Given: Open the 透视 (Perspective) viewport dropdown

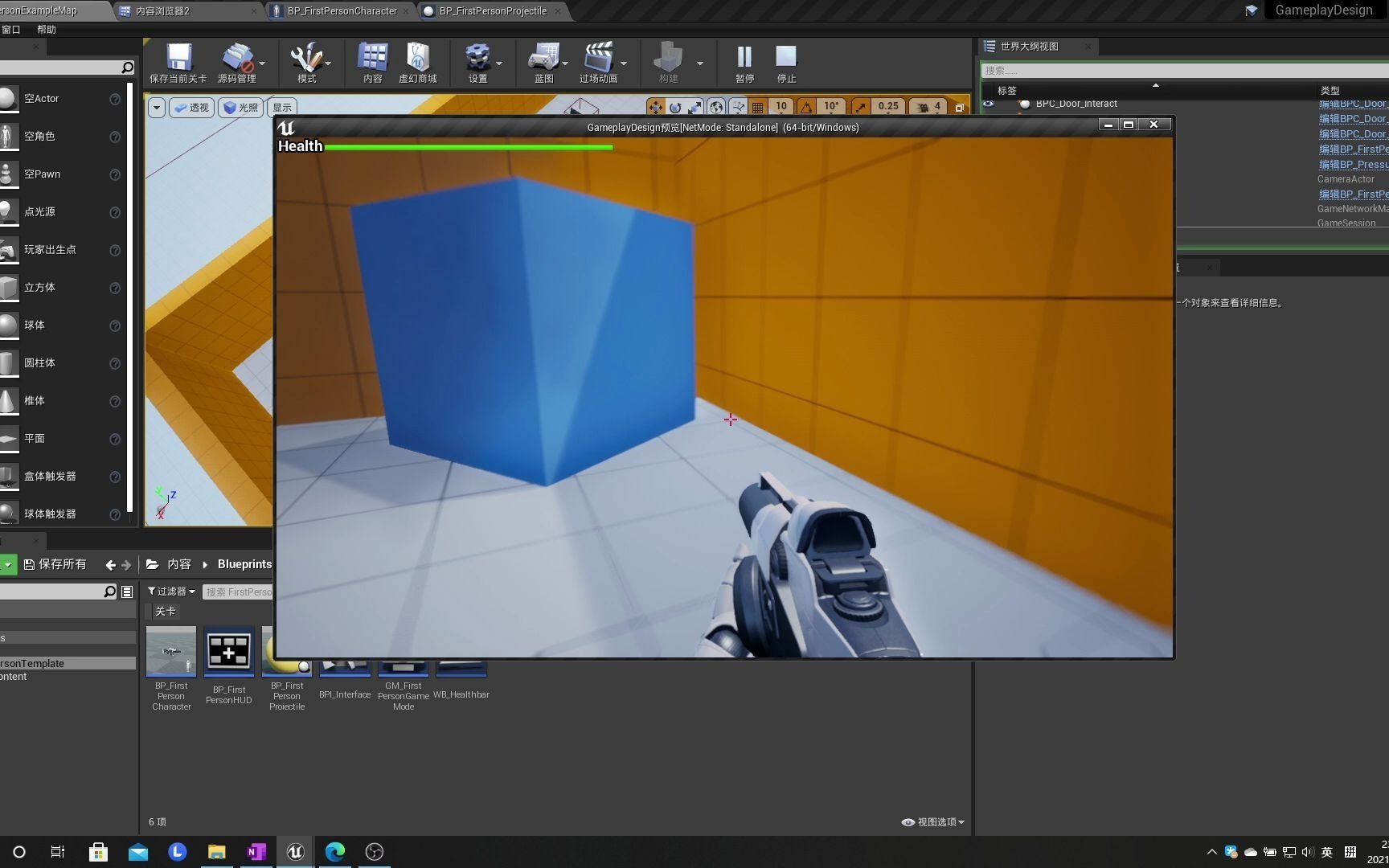Looking at the screenshot, I should click(191, 107).
